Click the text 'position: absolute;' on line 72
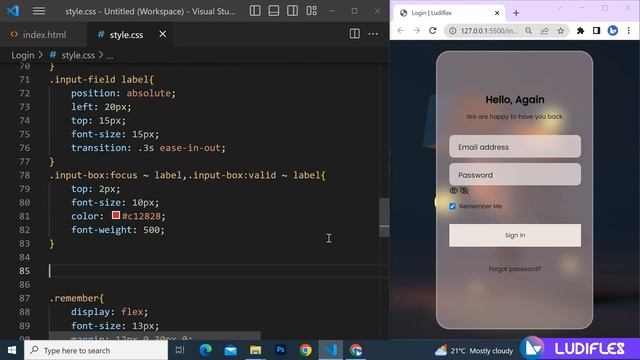This screenshot has height=360, width=640. point(123,93)
